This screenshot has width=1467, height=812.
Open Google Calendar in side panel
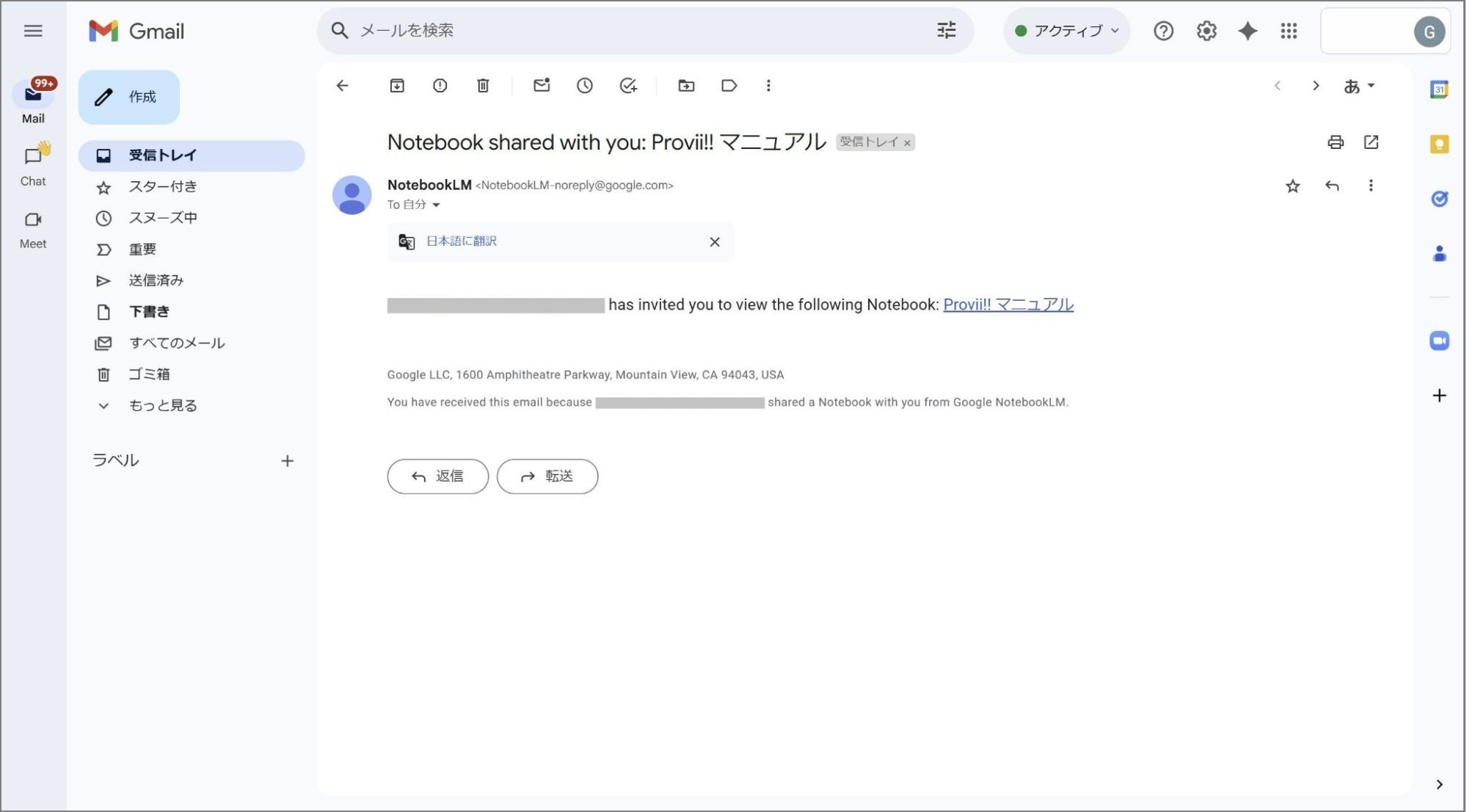point(1439,90)
